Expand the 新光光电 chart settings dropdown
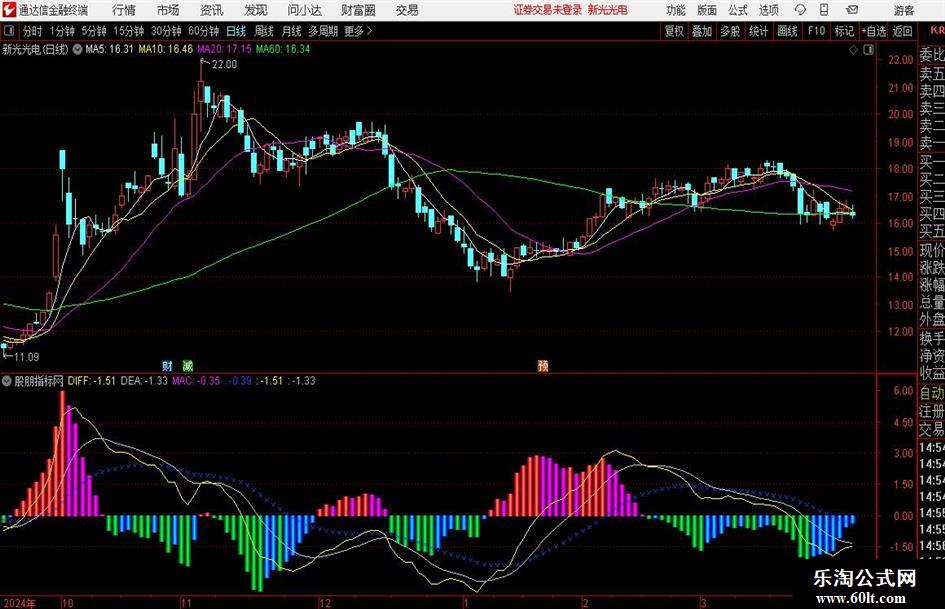The width and height of the screenshot is (945, 609). 77,49
